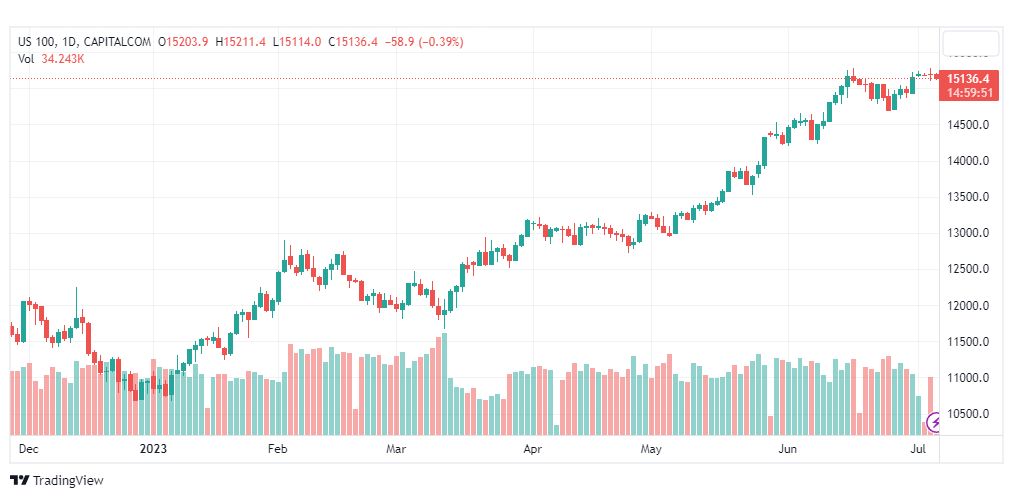Screen dimensions: 1012x498
Task: Select the Apr marker on time axis
Action: 531,450
